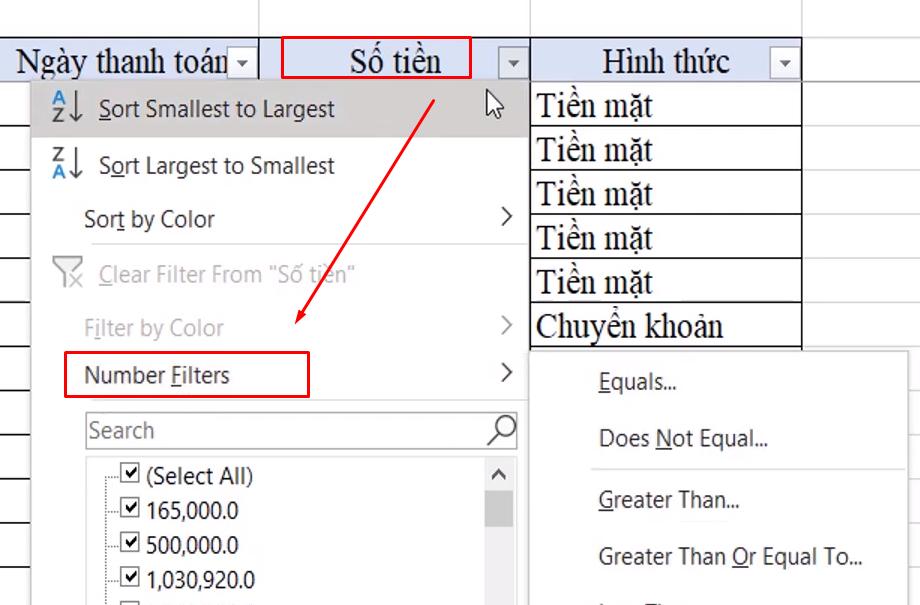Uncheck the 1,030,920.0 value checkbox
The height and width of the screenshot is (605, 920).
[128, 579]
